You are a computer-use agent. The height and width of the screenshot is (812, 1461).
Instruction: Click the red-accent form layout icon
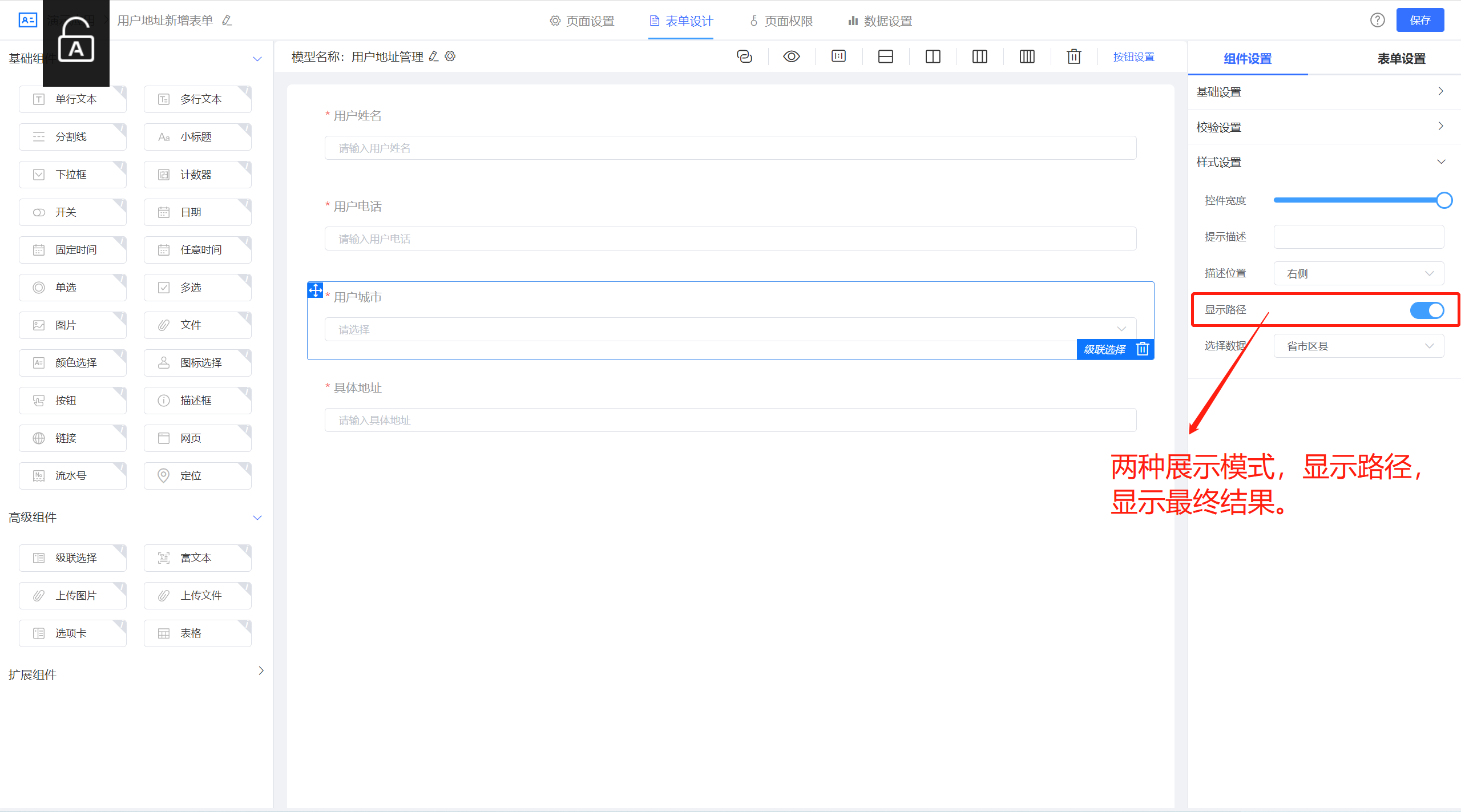tap(839, 56)
